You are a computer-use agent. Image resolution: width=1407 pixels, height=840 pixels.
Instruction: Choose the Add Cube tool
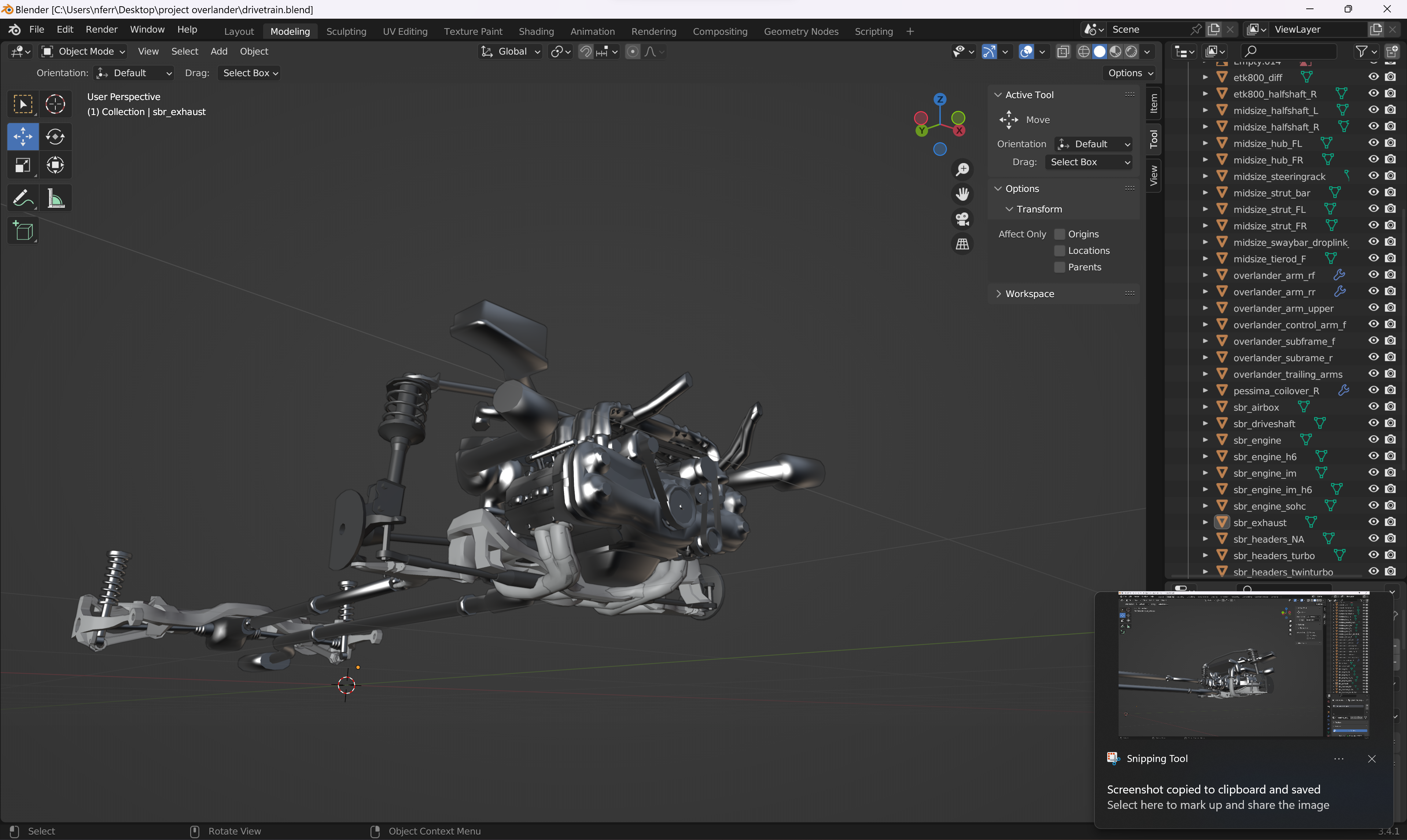[23, 231]
